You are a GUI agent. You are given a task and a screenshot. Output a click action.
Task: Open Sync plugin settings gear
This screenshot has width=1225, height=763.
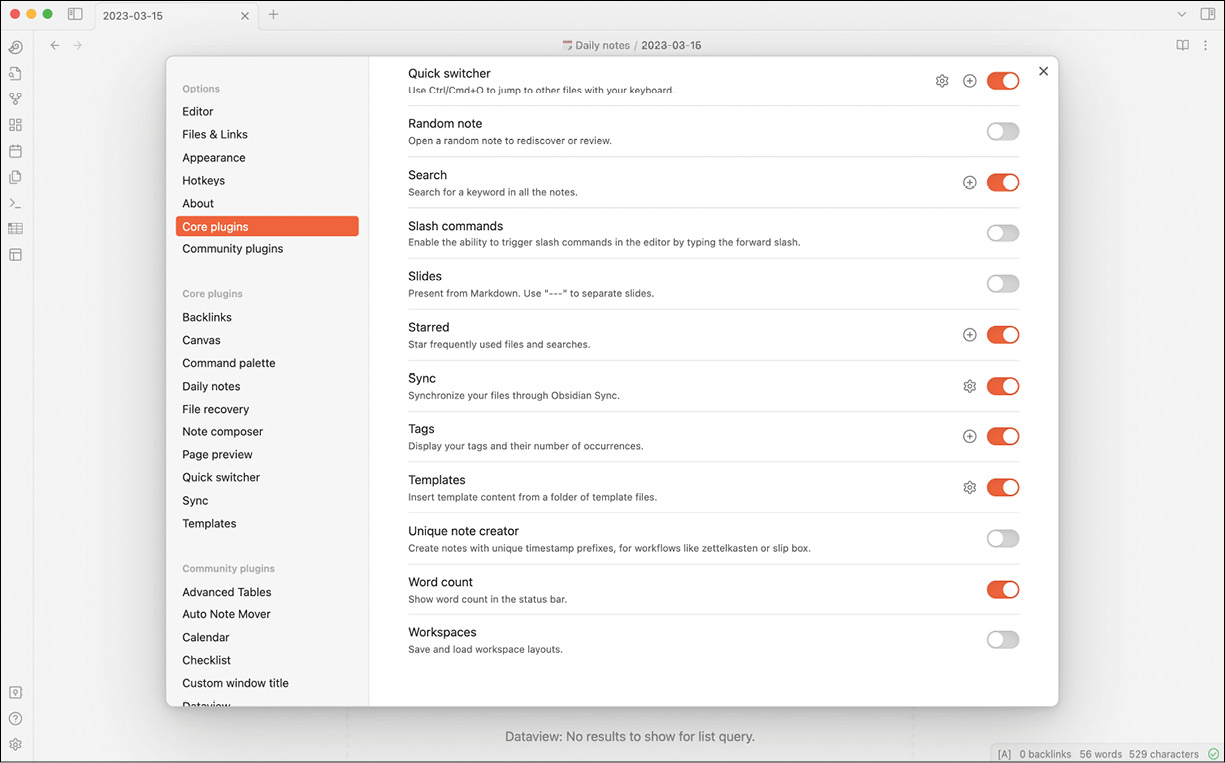969,386
